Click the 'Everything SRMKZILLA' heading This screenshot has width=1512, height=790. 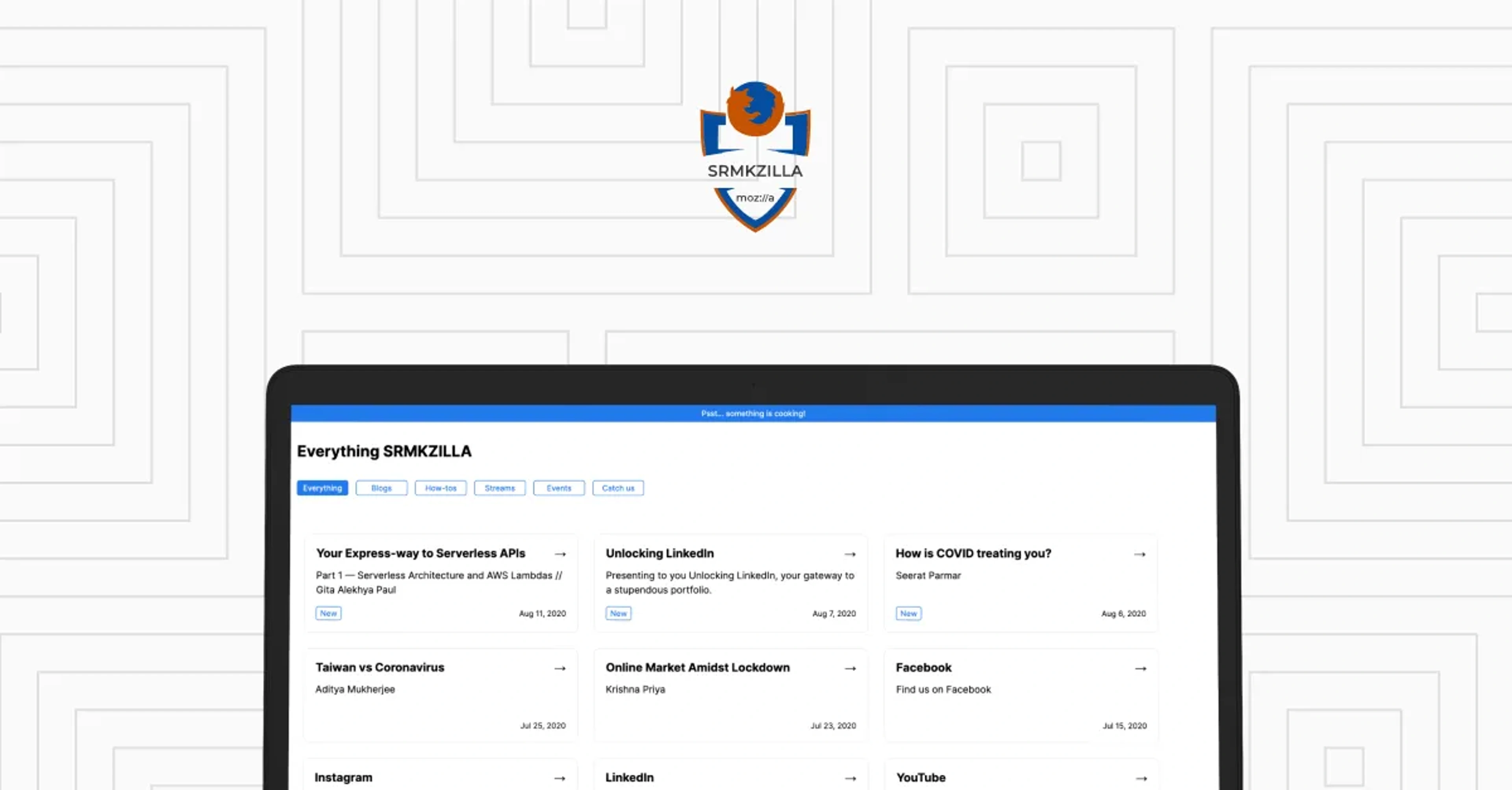pos(384,451)
